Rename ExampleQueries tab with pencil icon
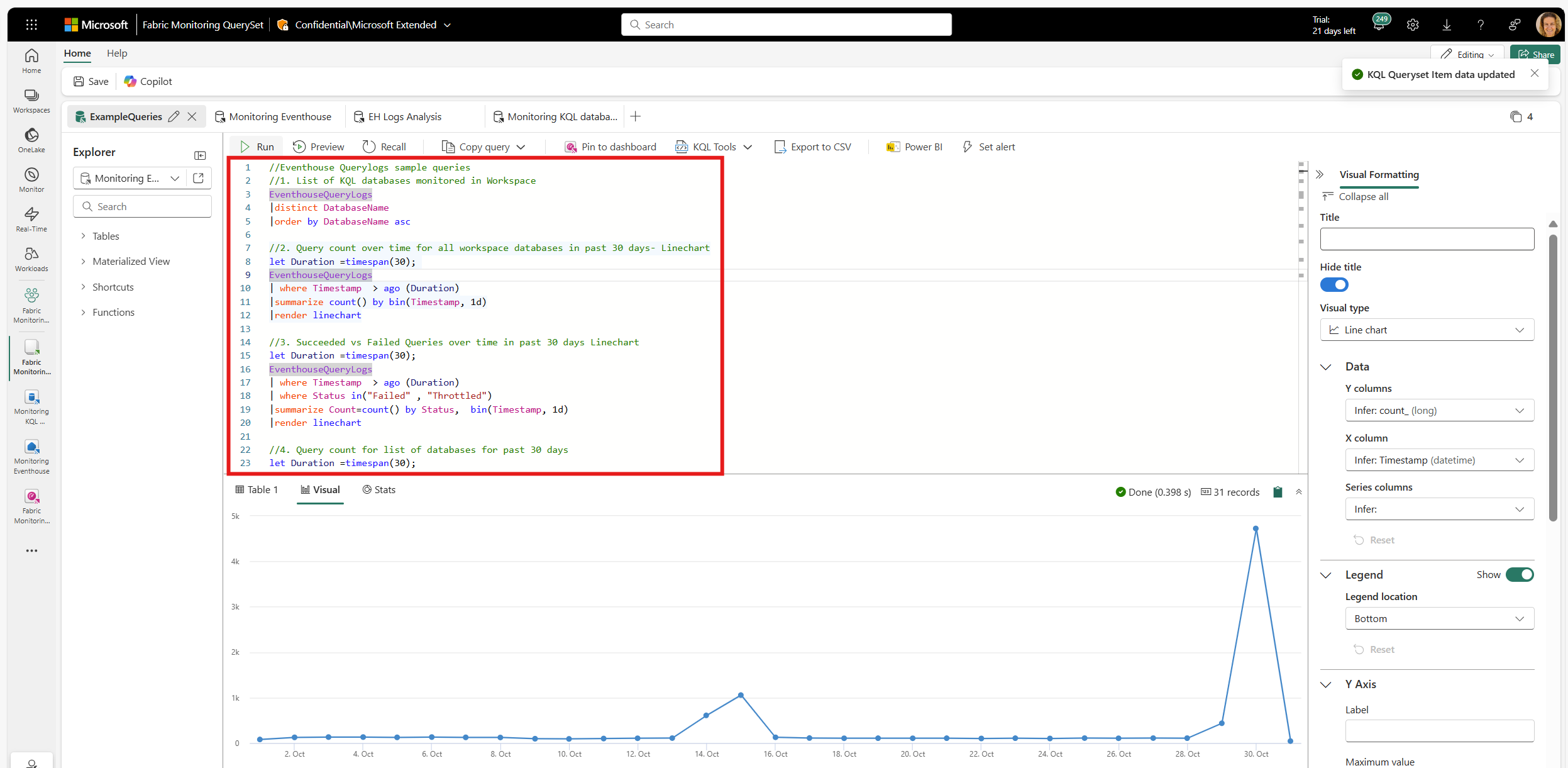Viewport: 1568px width, 768px height. pyautogui.click(x=174, y=116)
